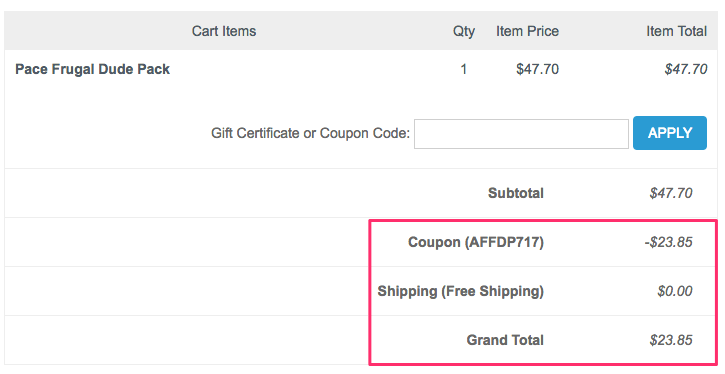The image size is (725, 374).
Task: Focus the Gift Certificate or Coupon Code field
Action: [x=521, y=134]
